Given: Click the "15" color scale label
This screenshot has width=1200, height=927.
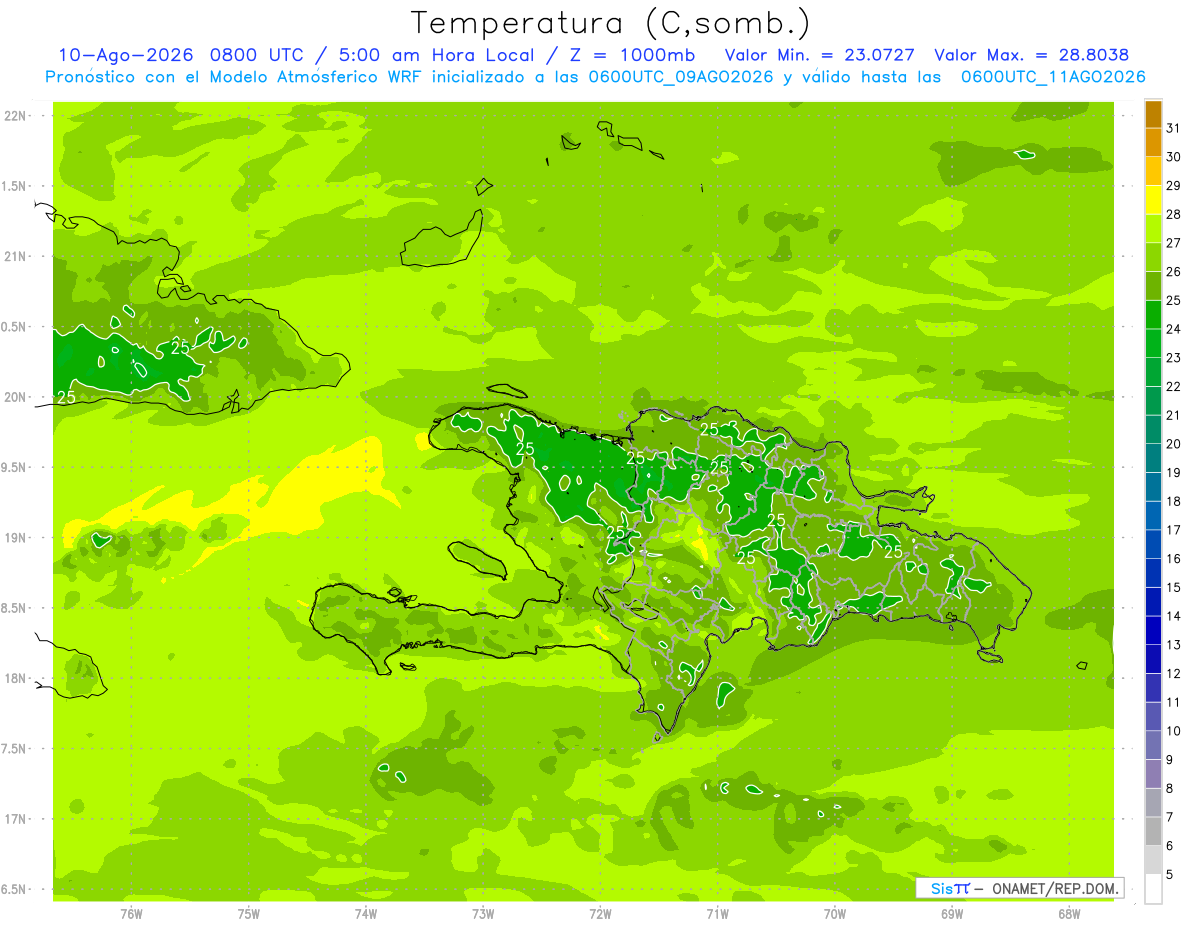Looking at the screenshot, I should [x=1174, y=588].
